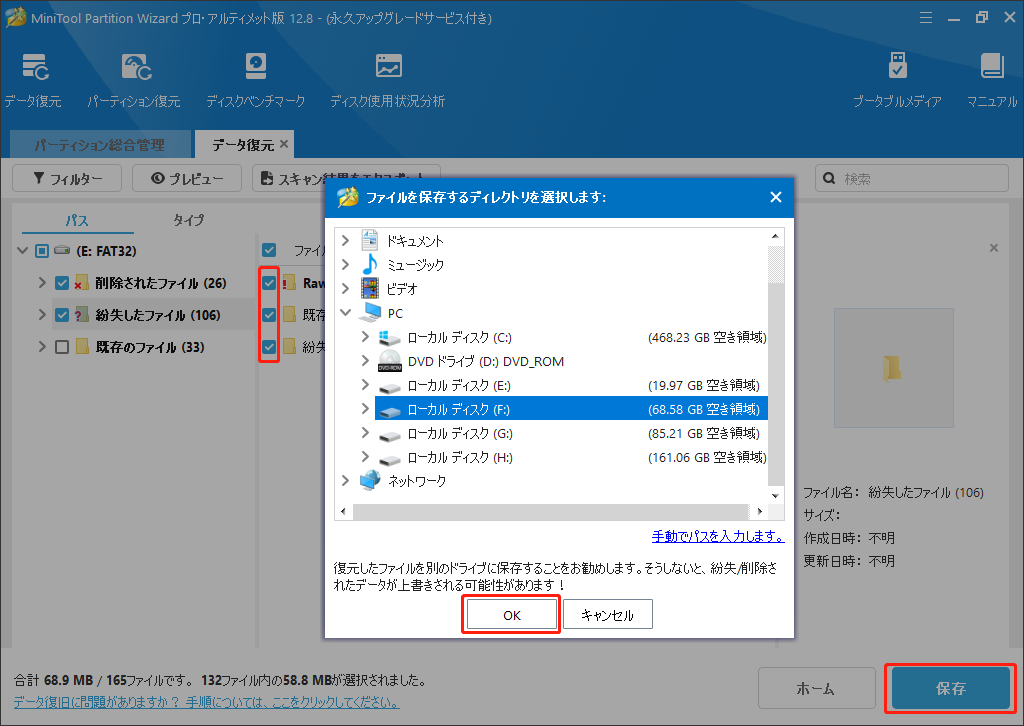Expand 既存のファイル (33) node
The image size is (1024, 726).
[42, 347]
